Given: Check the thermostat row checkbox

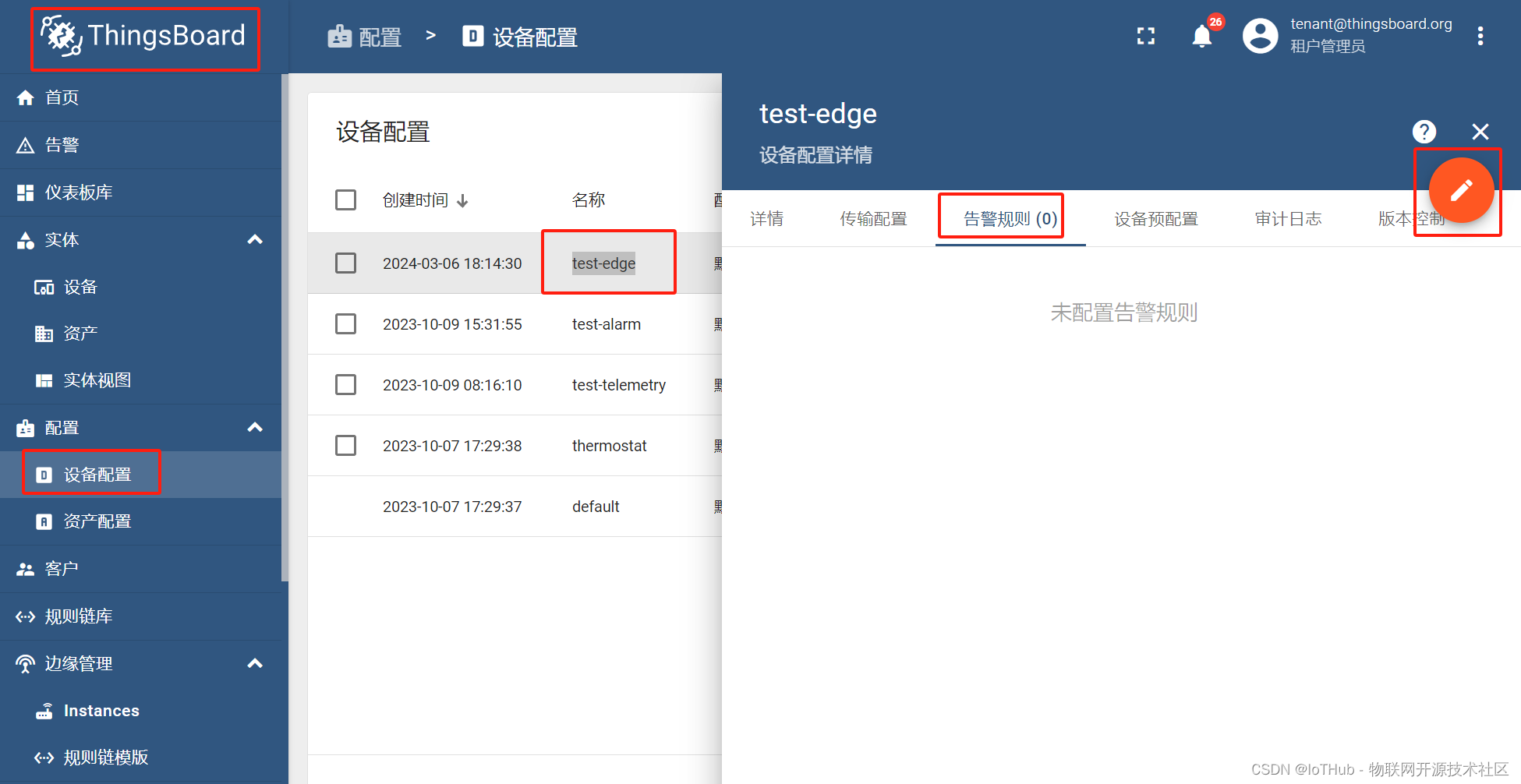Looking at the screenshot, I should tap(345, 445).
